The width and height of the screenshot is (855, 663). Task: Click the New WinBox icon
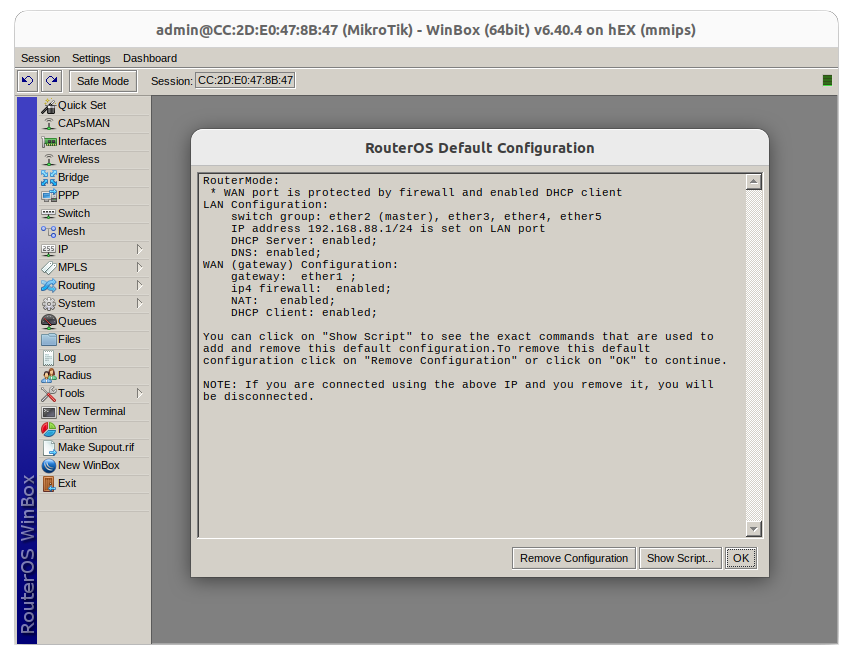point(49,466)
